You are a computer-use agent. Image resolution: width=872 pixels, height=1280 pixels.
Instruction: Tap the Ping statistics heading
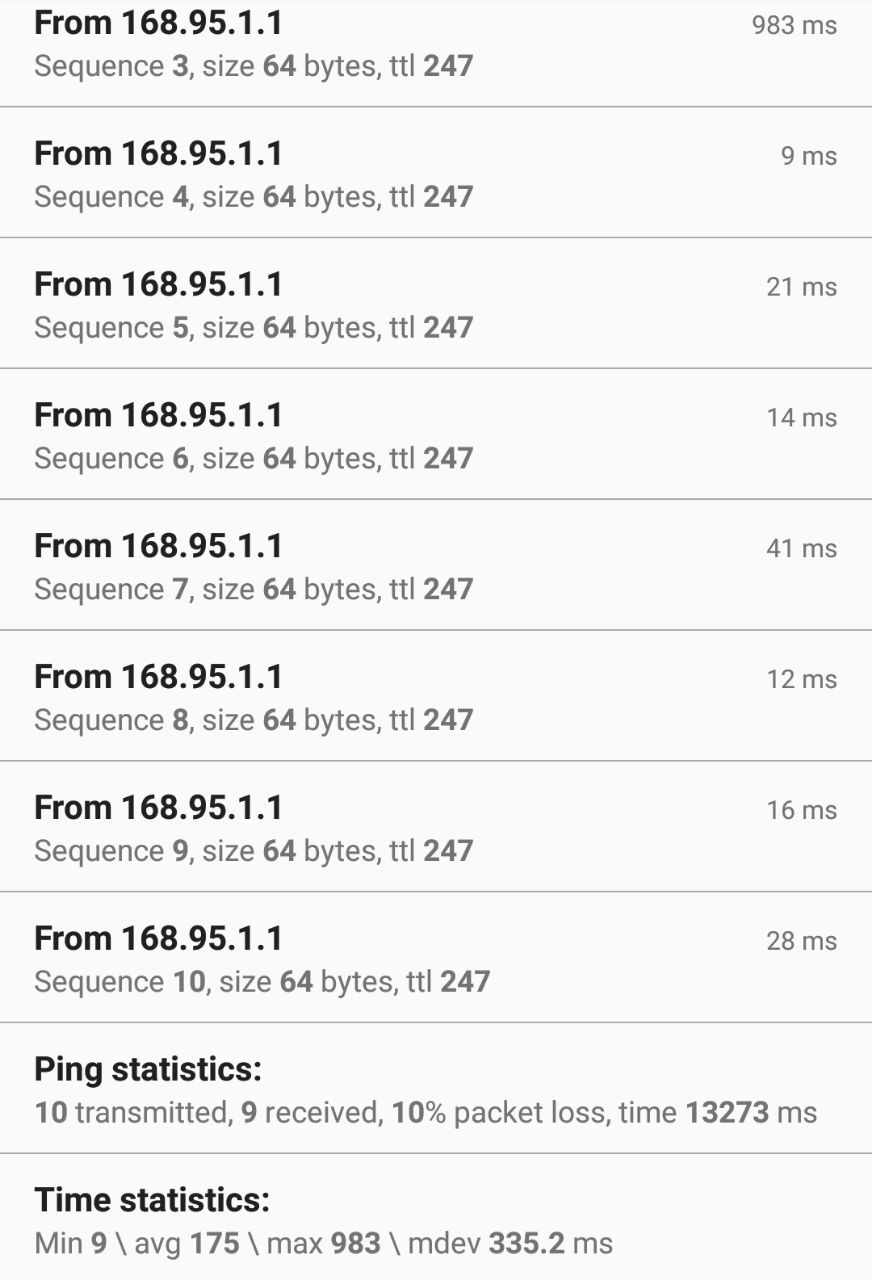[x=148, y=1069]
